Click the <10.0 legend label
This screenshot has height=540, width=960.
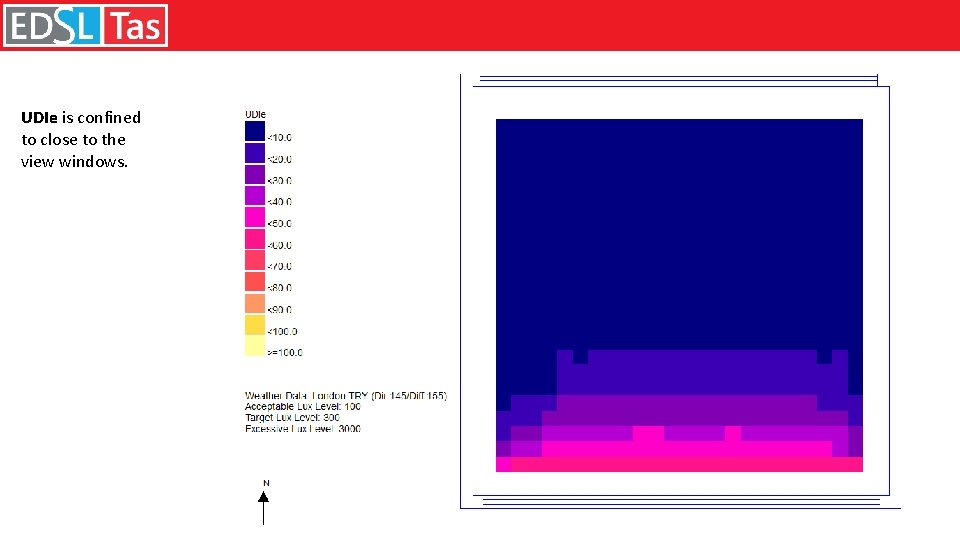[x=279, y=138]
